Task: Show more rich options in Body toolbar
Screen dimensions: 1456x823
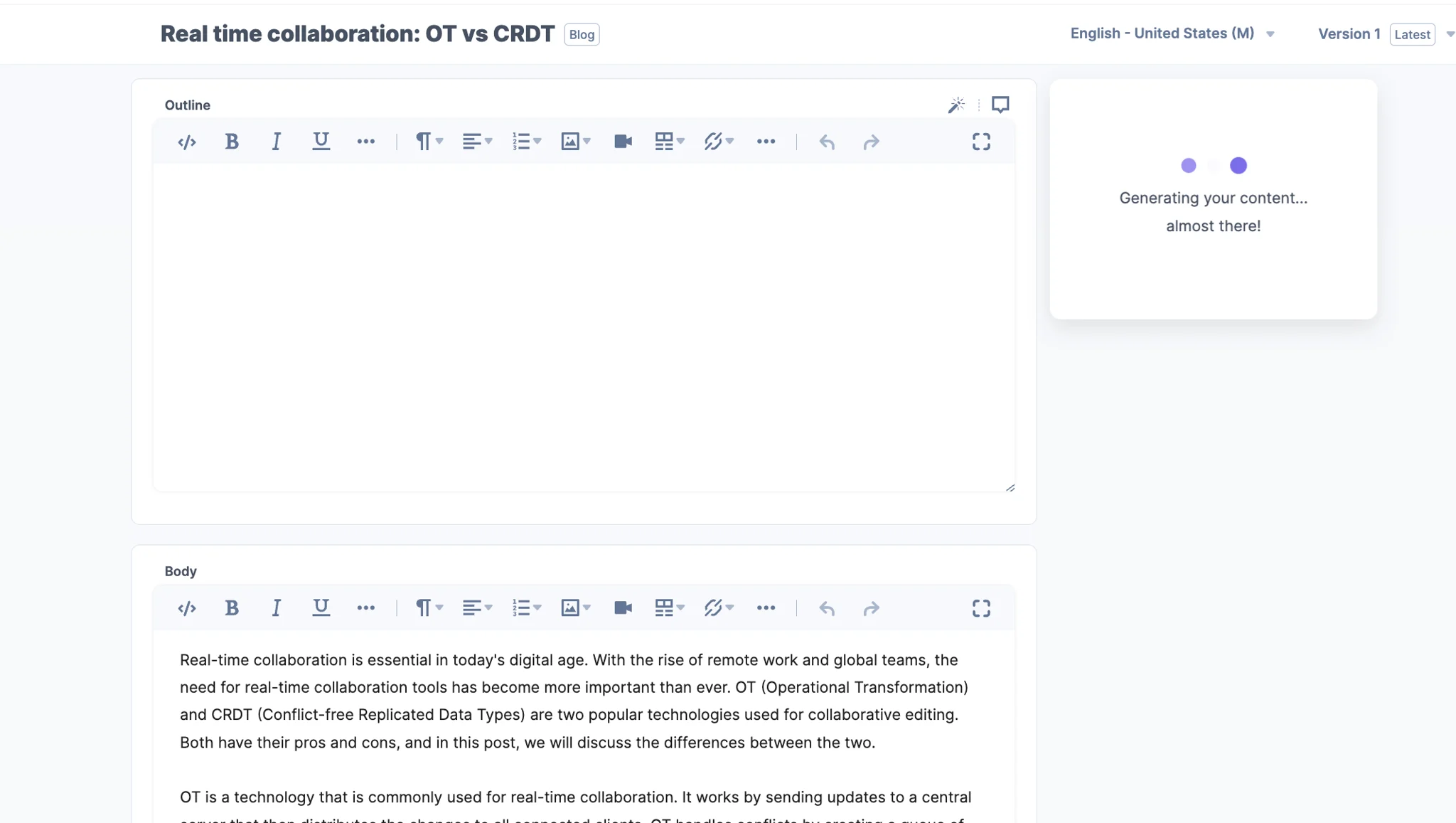Action: (x=766, y=607)
